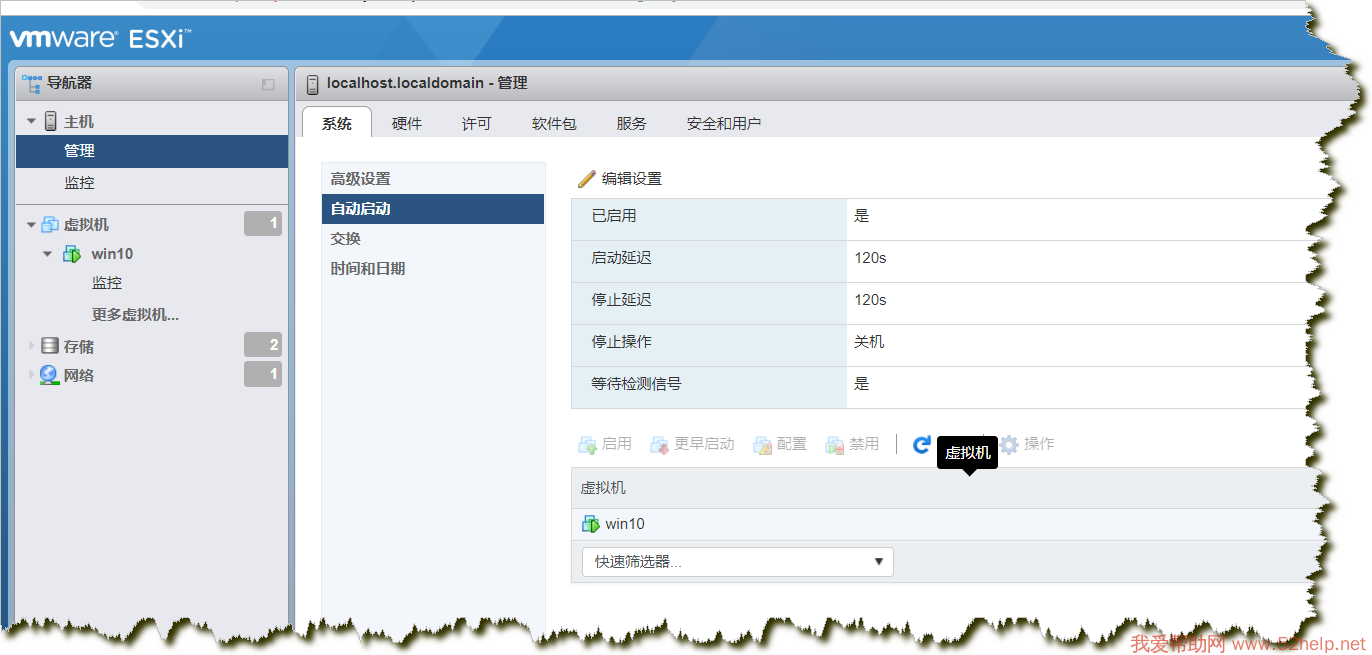Click the pencil 编辑设置 icon
Image resolution: width=1372 pixels, height=655 pixels.
pos(587,179)
